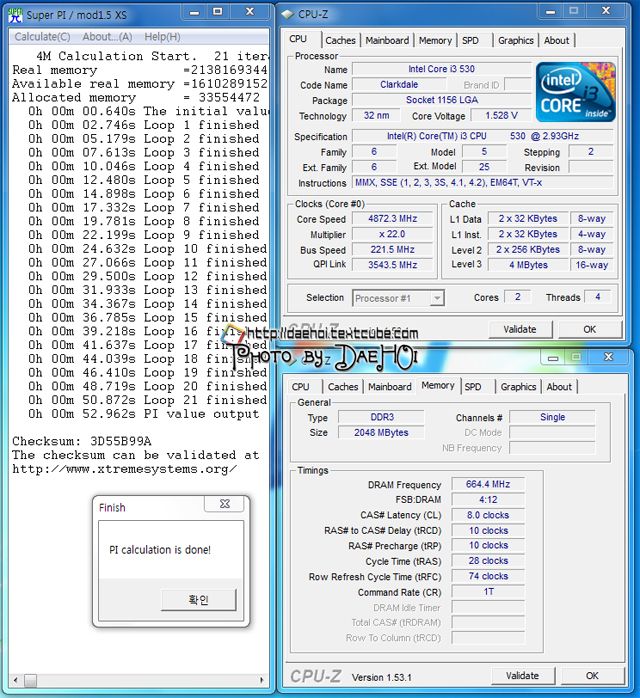Click the Core Speed value 4872.3 MHz
Viewport: 640px width, 698px height.
point(393,219)
